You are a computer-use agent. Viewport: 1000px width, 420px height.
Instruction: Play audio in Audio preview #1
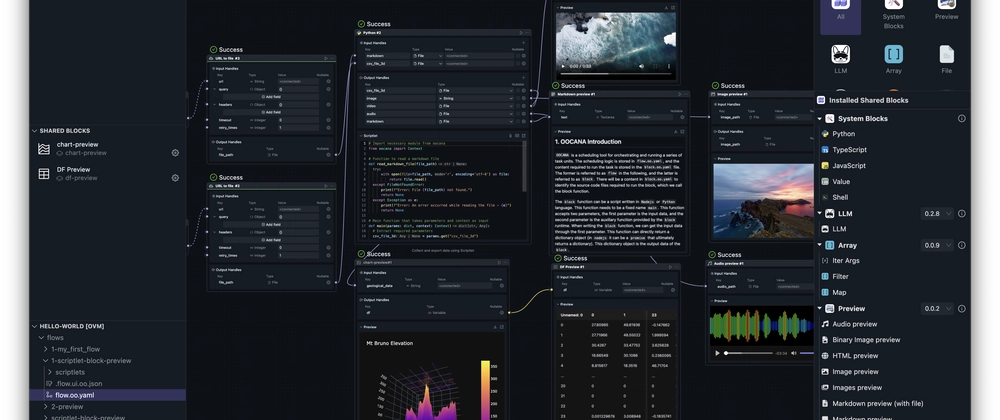pos(717,353)
